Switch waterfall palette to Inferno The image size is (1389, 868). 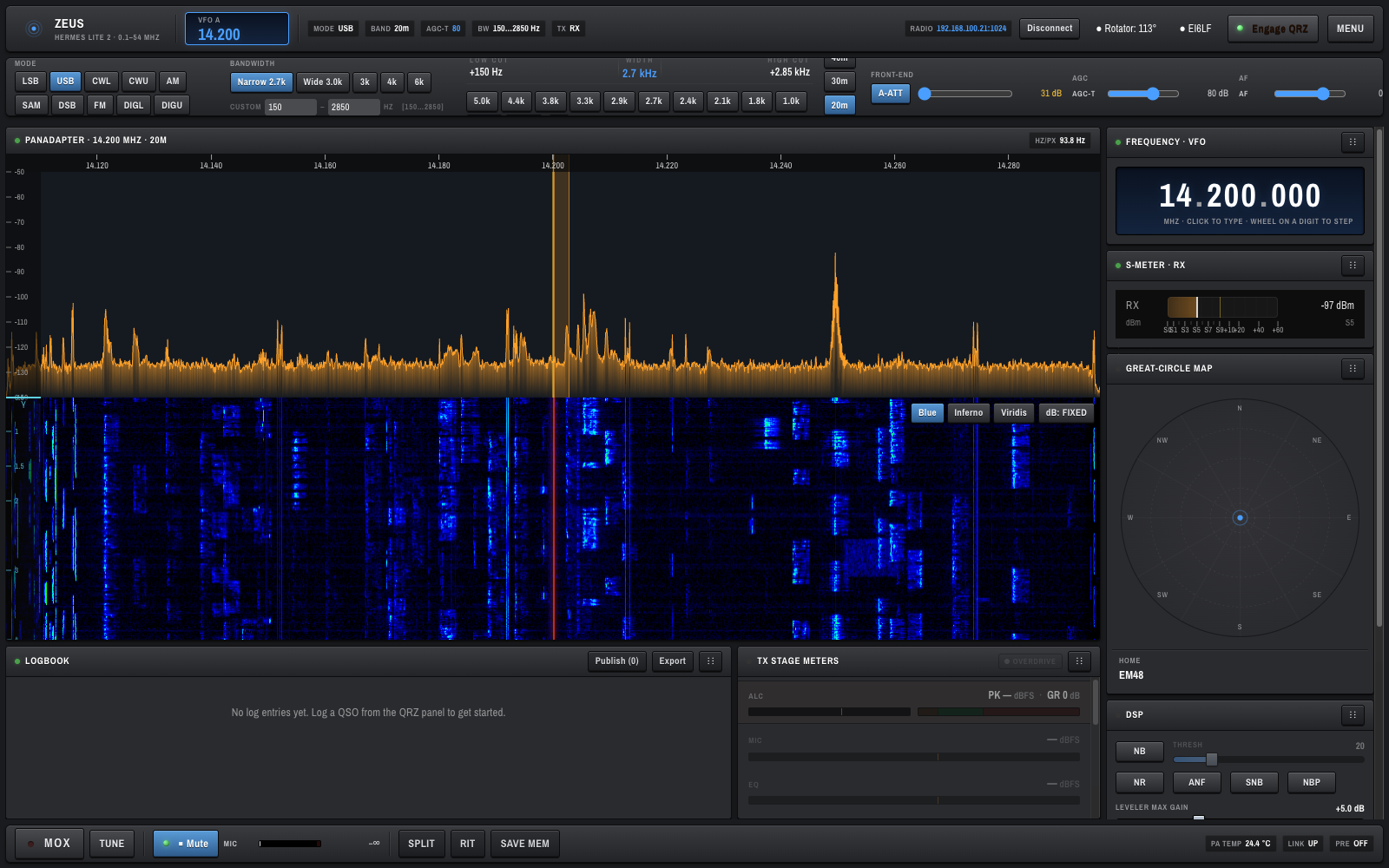pos(968,413)
